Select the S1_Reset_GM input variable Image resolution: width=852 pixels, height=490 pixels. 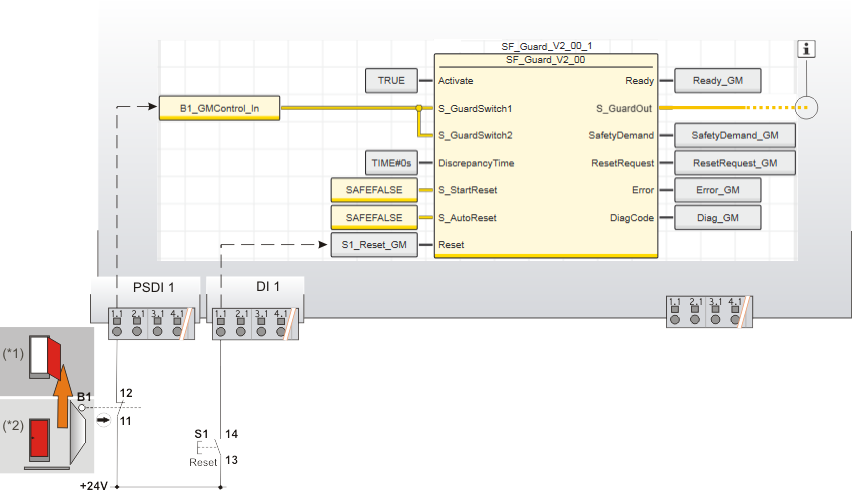[375, 245]
